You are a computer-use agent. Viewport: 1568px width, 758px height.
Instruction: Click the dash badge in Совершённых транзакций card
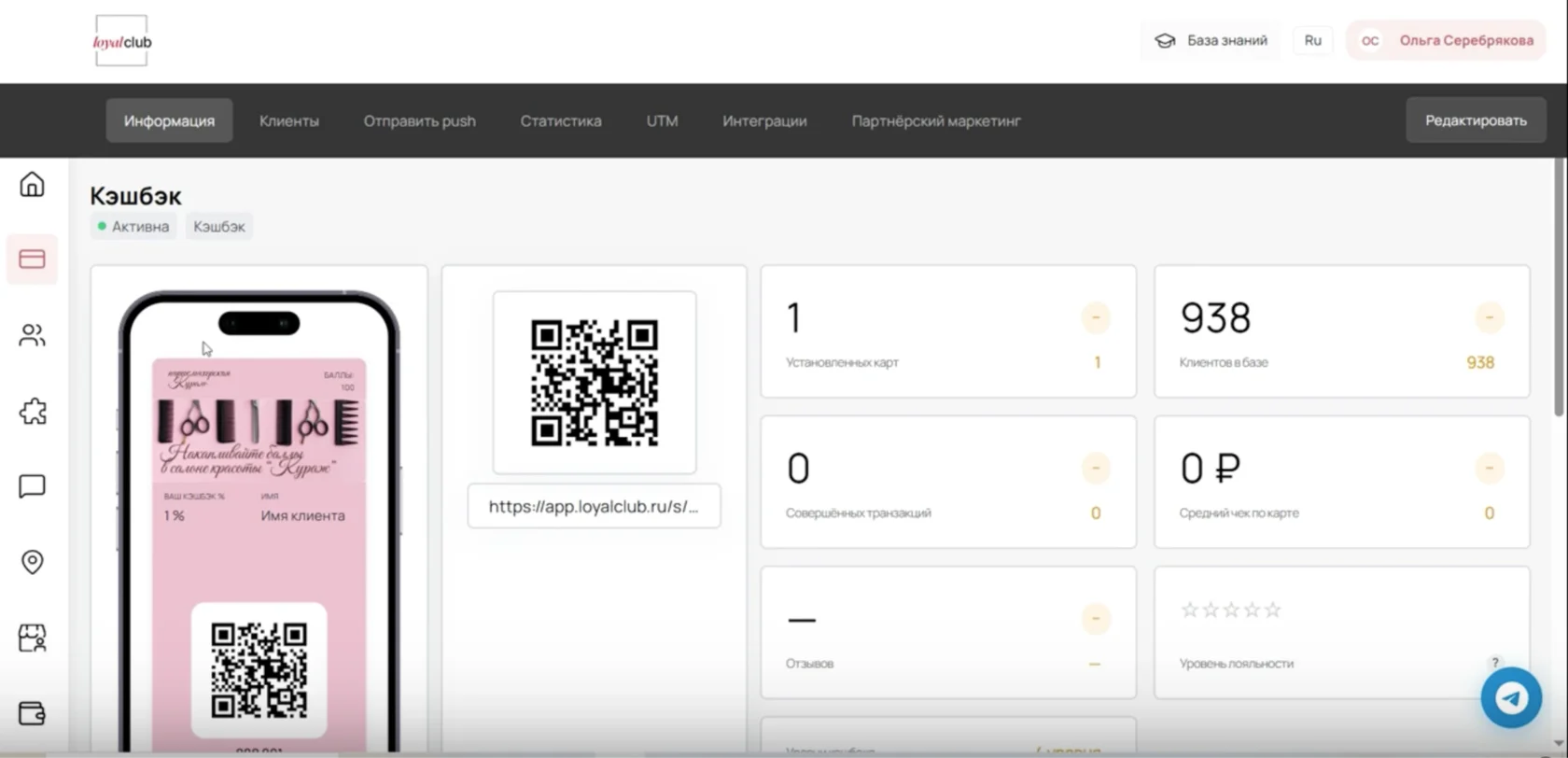pos(1096,468)
